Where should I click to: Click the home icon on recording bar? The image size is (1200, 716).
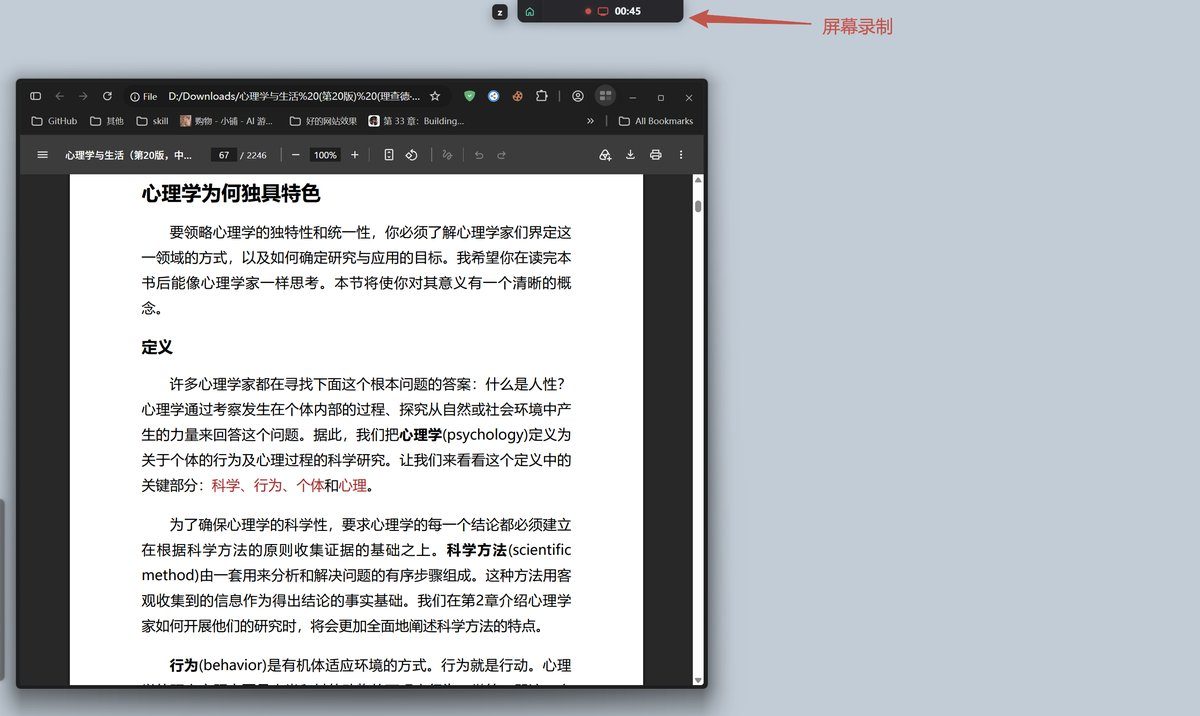click(x=529, y=11)
